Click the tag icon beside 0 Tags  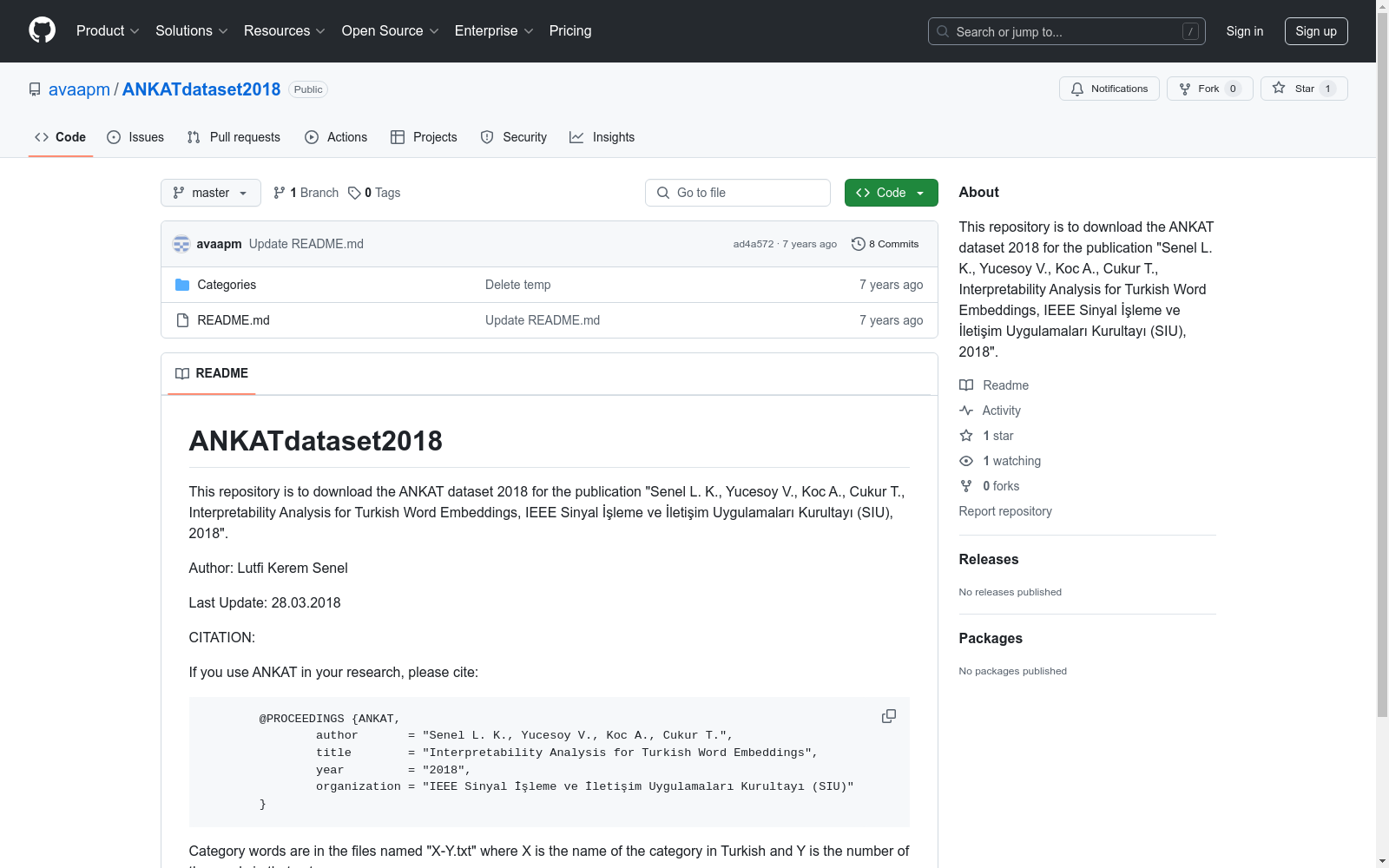[354, 193]
